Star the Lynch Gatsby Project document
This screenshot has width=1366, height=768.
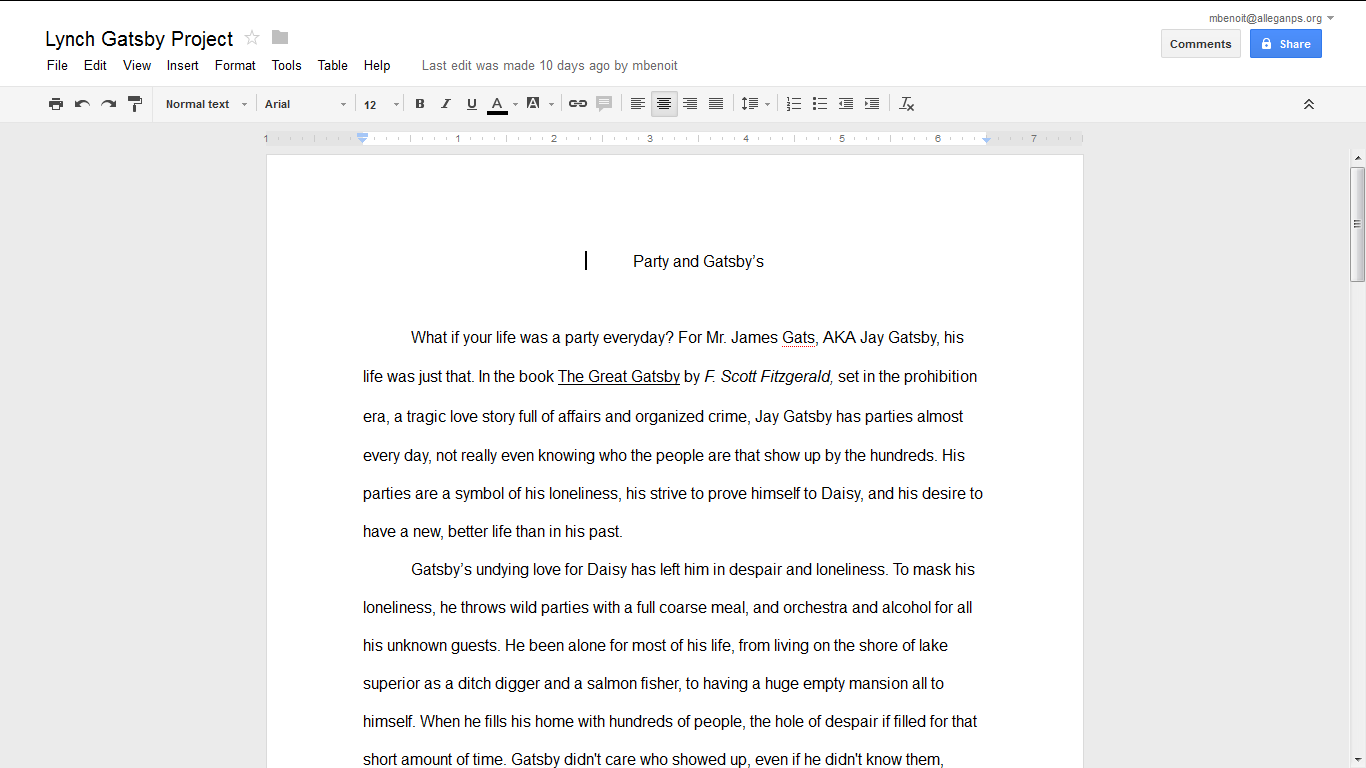(252, 38)
